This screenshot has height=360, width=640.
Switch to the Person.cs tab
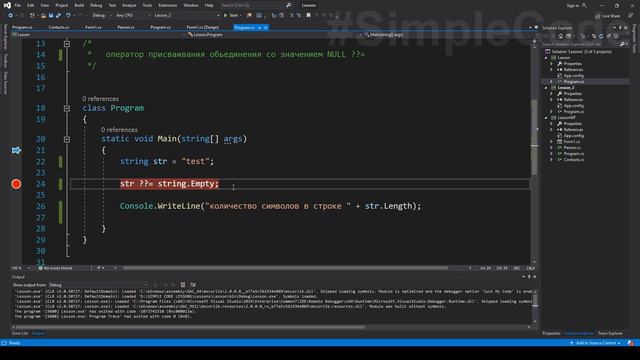tap(126, 27)
